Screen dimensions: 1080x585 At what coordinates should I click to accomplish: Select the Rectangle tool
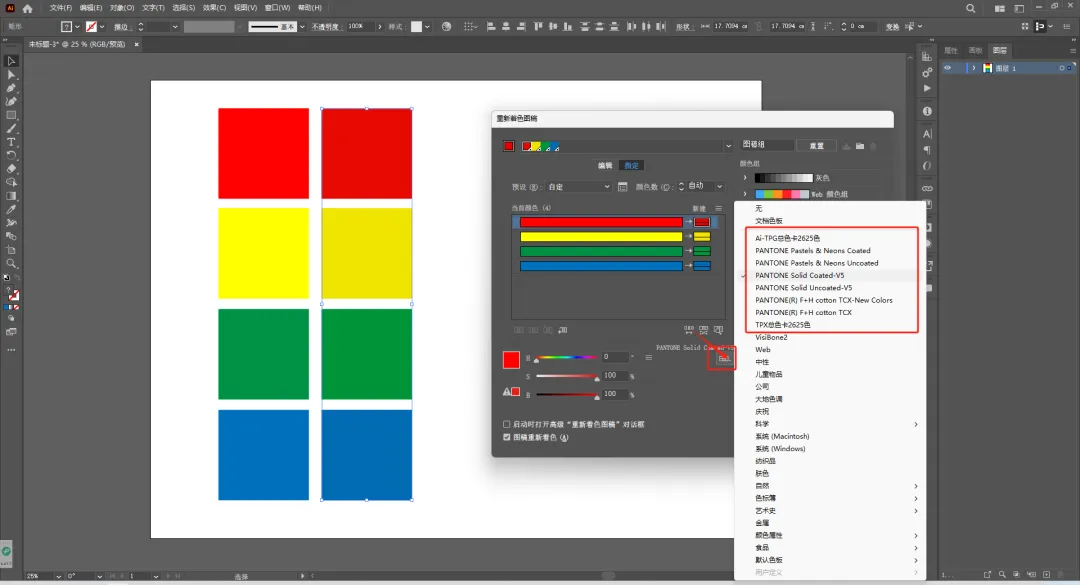click(11, 115)
